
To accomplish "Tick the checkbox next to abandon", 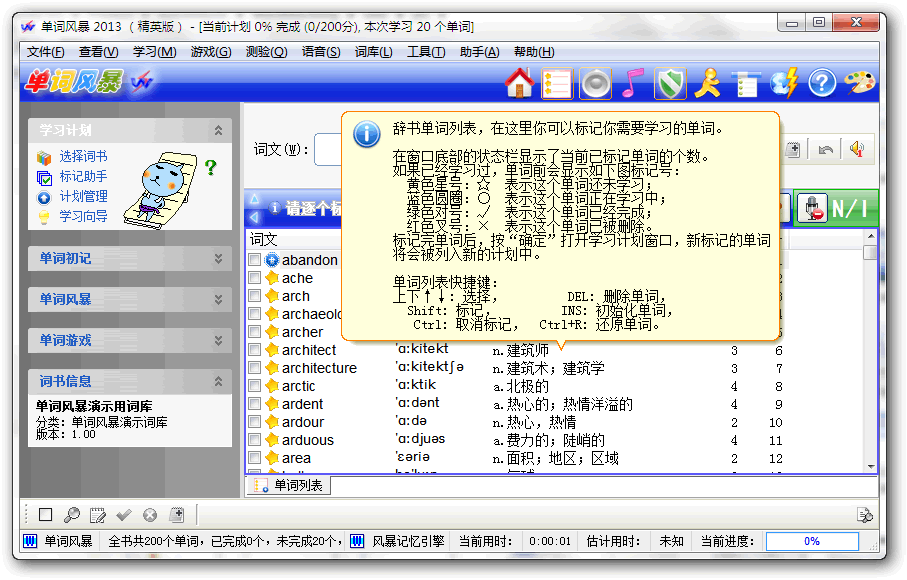I will [x=255, y=260].
